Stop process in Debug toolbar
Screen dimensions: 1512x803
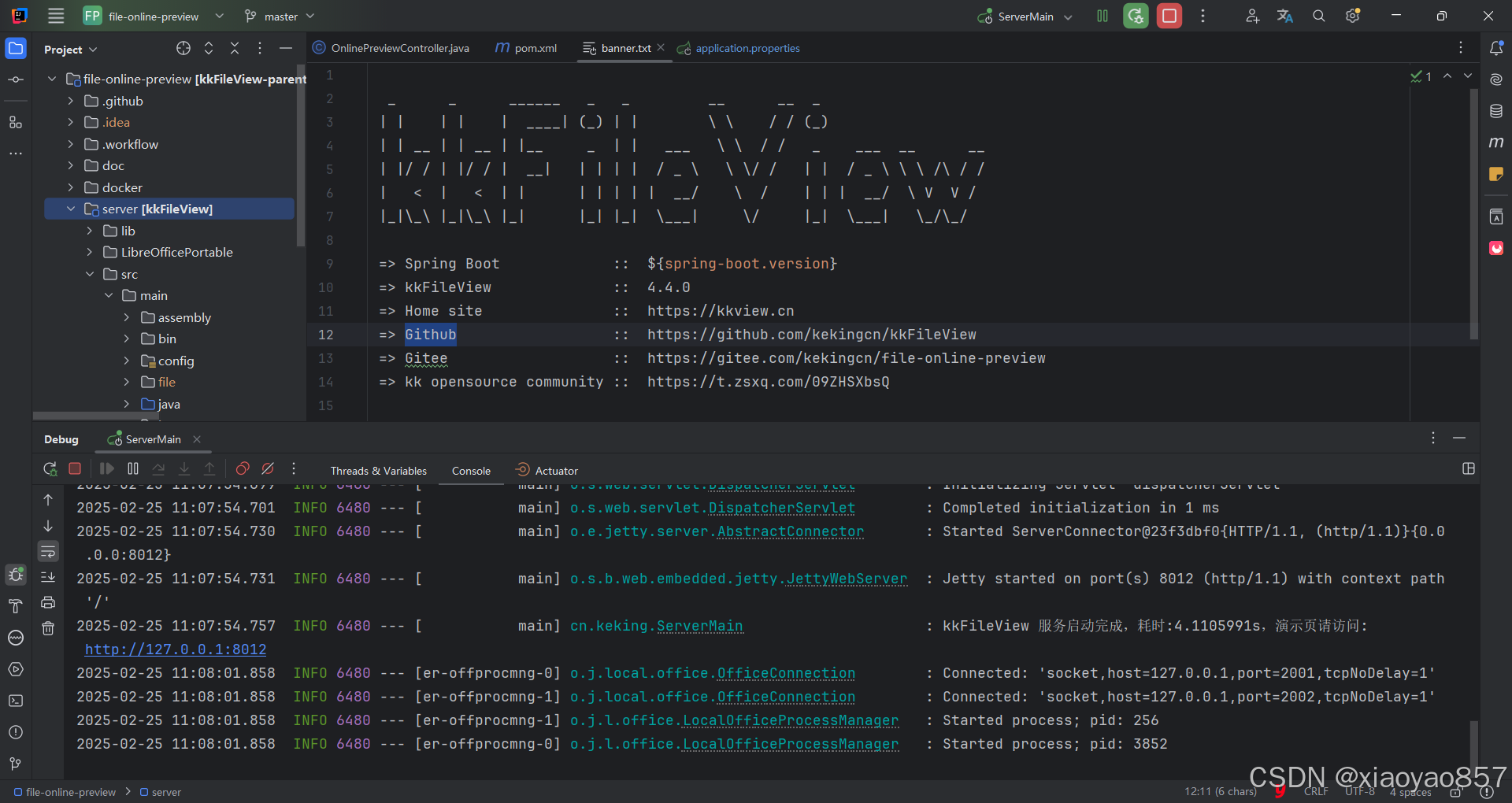pos(75,468)
